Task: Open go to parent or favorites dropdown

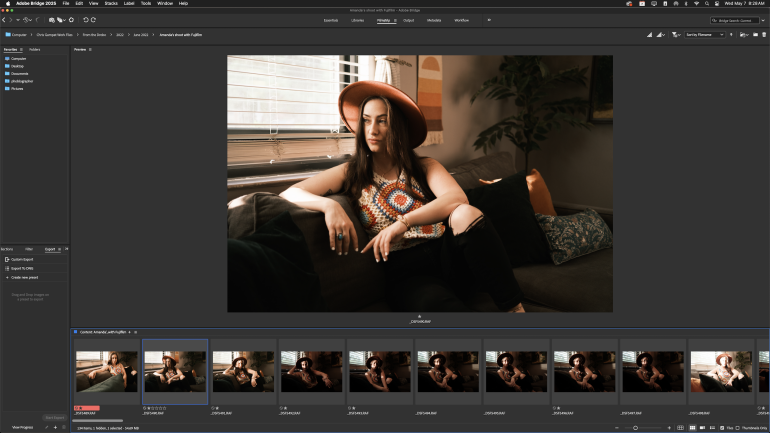Action: (x=18, y=20)
